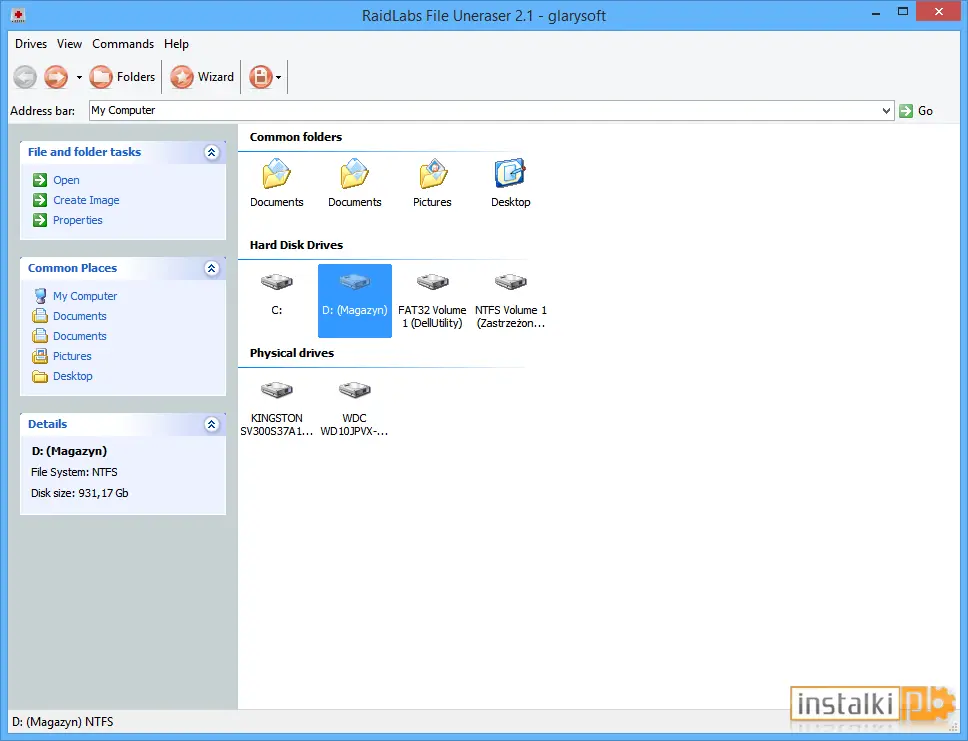This screenshot has height=741, width=968.
Task: Click the Pictures folder icon in sidebar
Action: [x=40, y=356]
